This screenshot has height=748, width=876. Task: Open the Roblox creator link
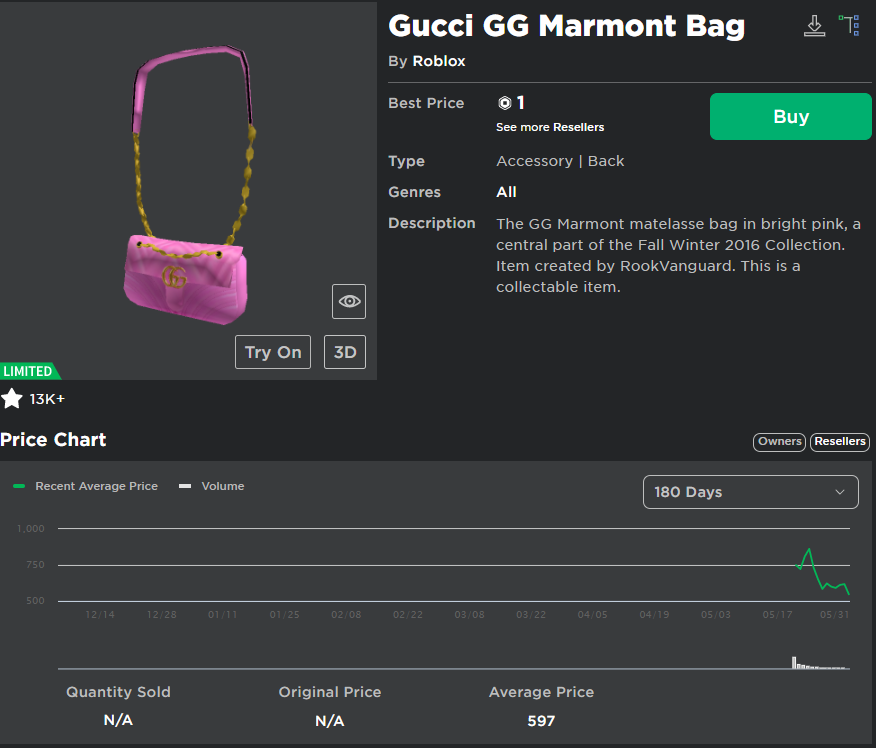439,61
